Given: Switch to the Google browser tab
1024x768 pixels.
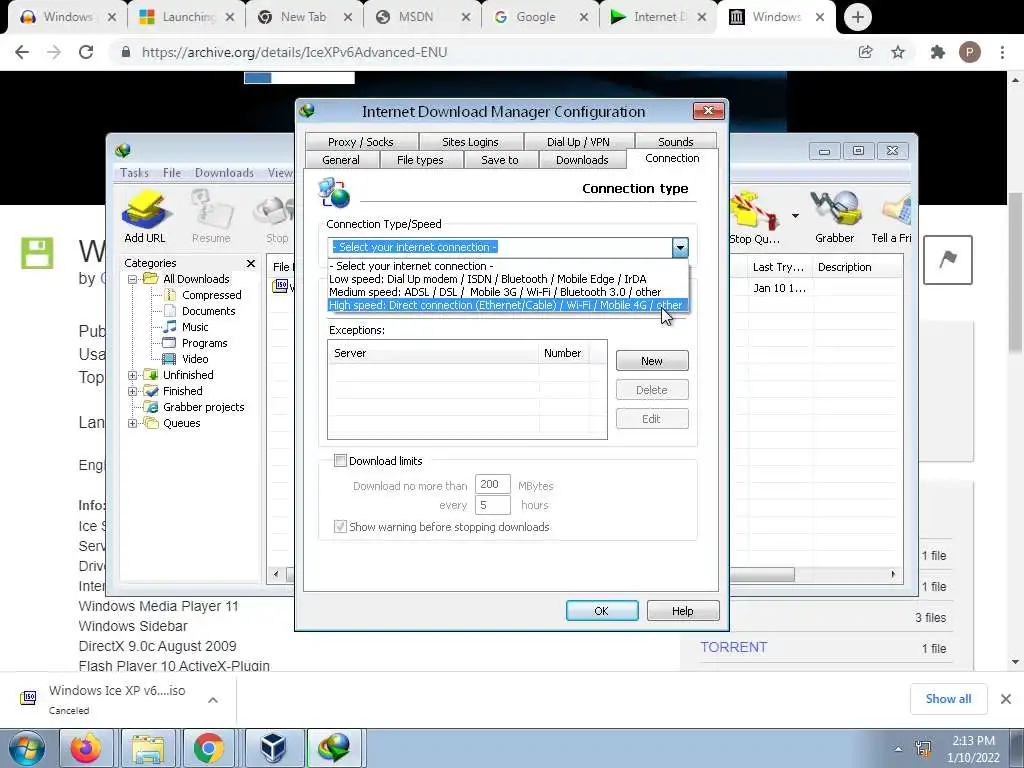Looking at the screenshot, I should 536,17.
